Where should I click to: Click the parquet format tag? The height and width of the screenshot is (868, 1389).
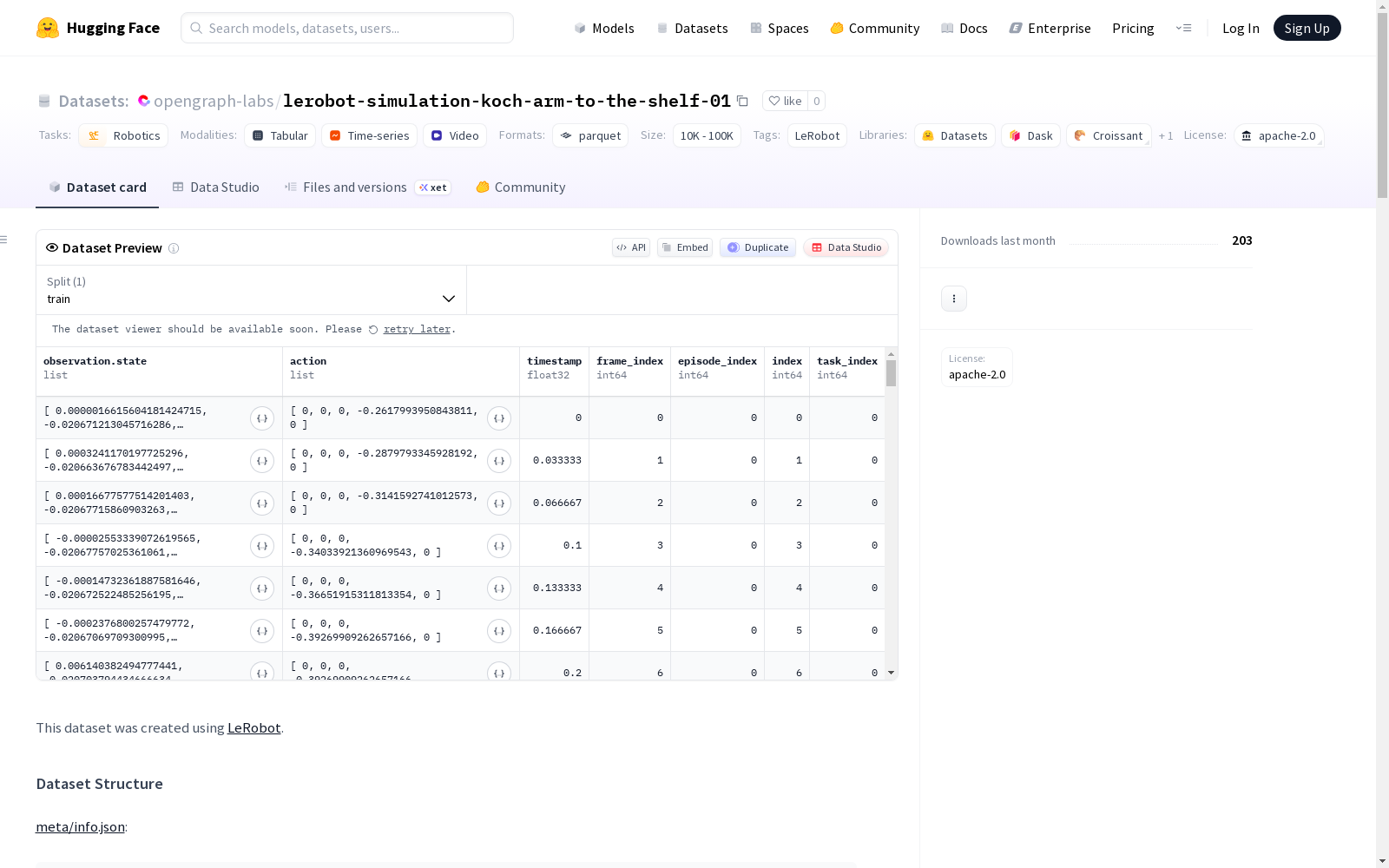tap(590, 135)
